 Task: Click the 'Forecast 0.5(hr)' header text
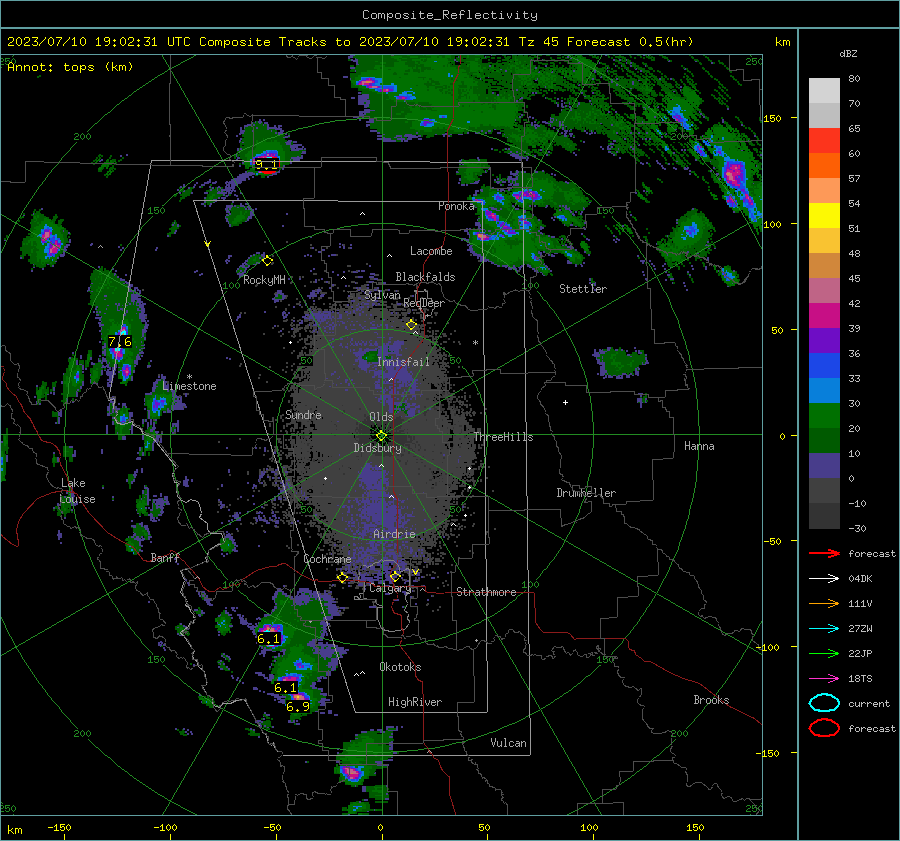tap(630, 42)
